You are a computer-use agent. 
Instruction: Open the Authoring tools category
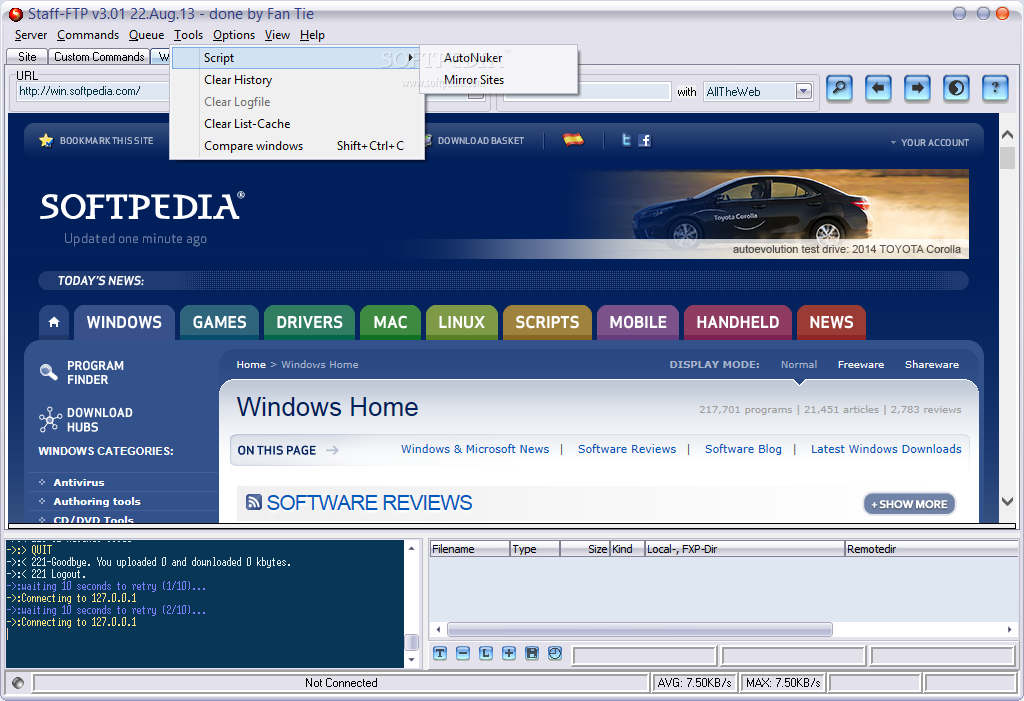pos(97,501)
